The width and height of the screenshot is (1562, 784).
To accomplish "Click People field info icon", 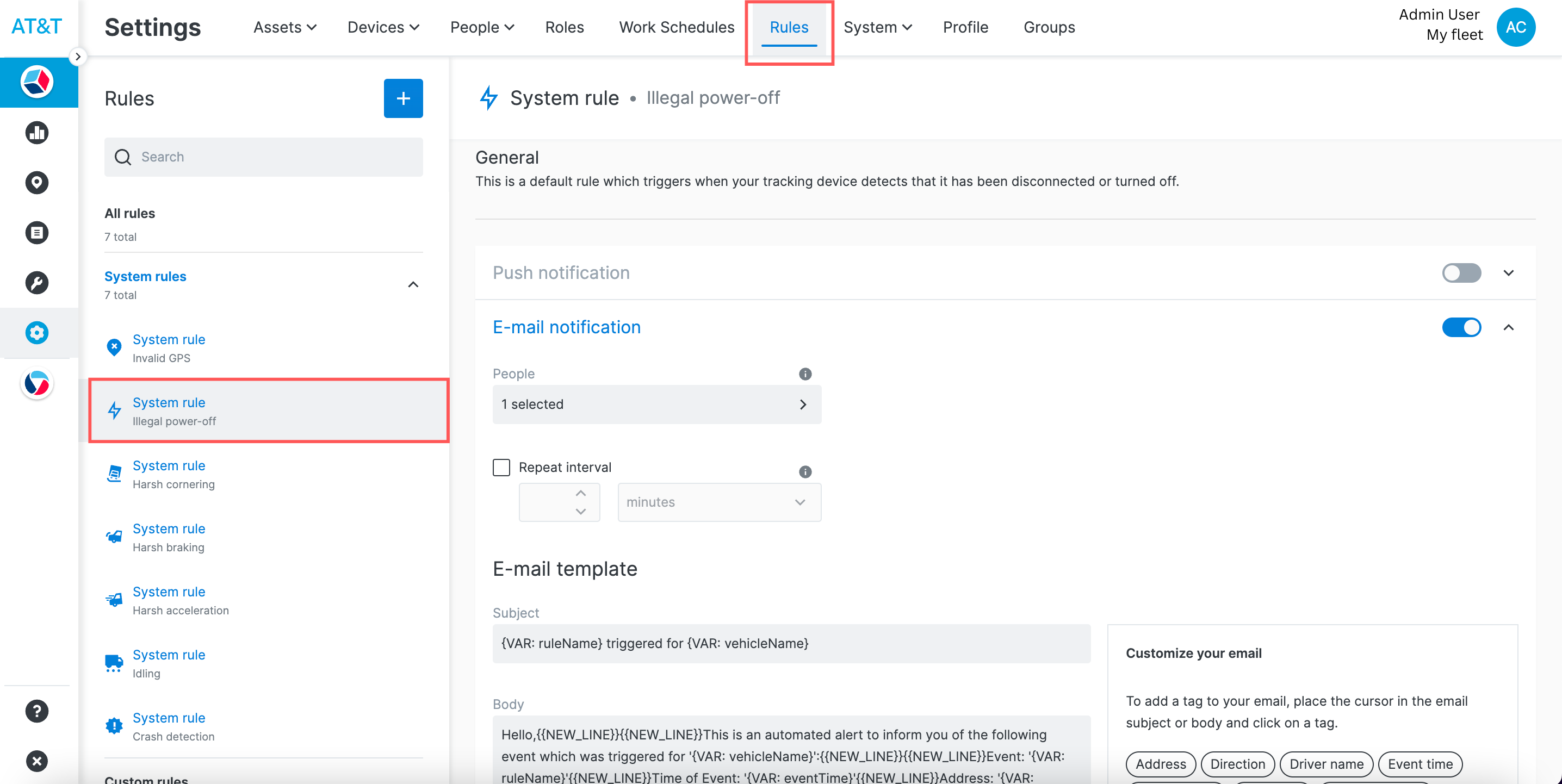I will point(804,374).
